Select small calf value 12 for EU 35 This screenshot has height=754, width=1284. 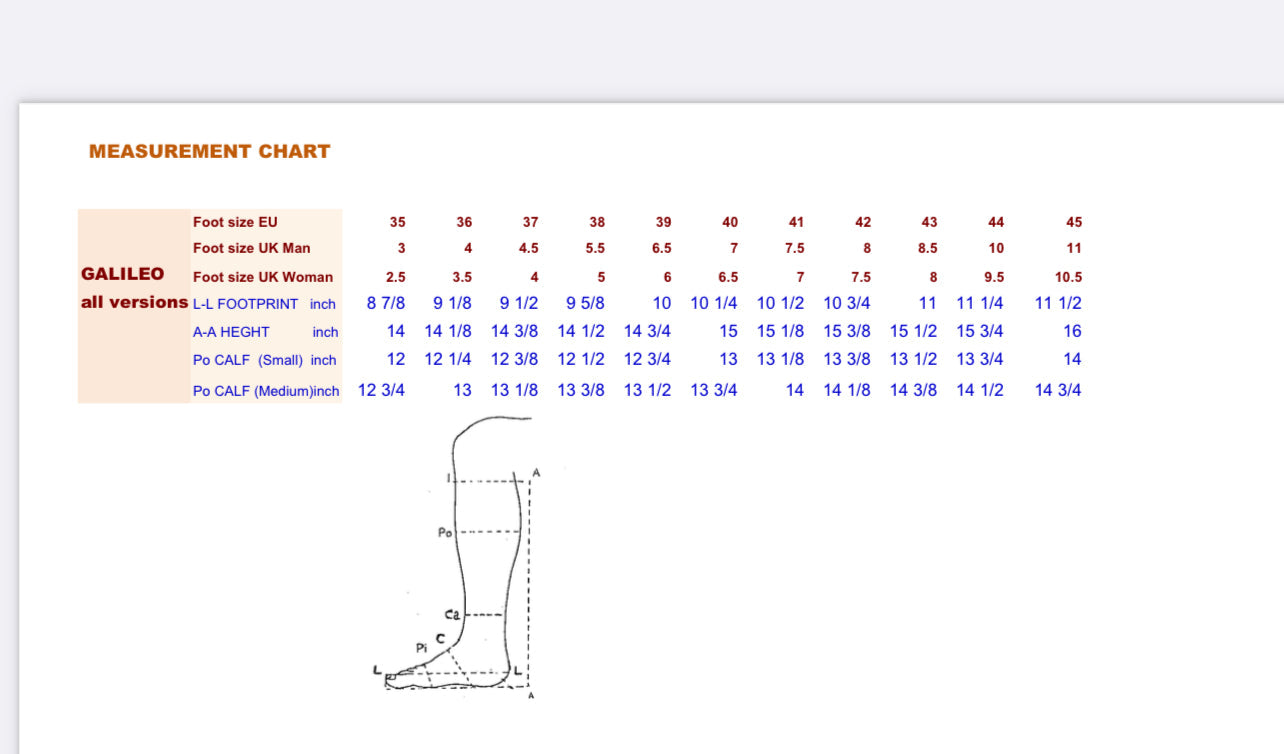click(x=396, y=359)
